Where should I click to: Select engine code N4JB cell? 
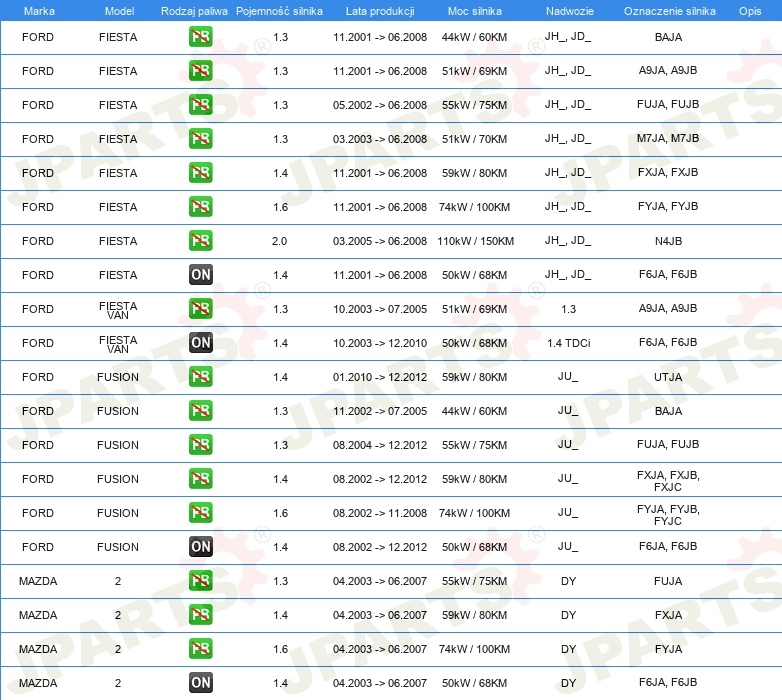[x=668, y=241]
